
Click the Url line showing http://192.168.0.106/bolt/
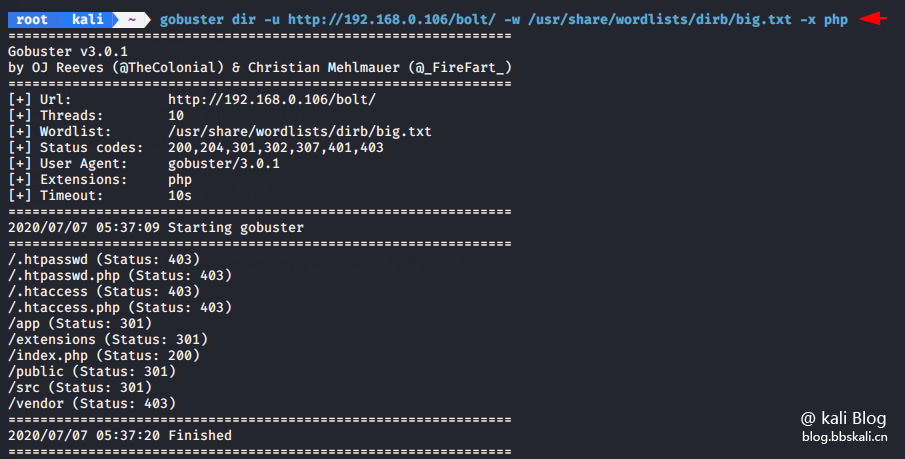192,99
